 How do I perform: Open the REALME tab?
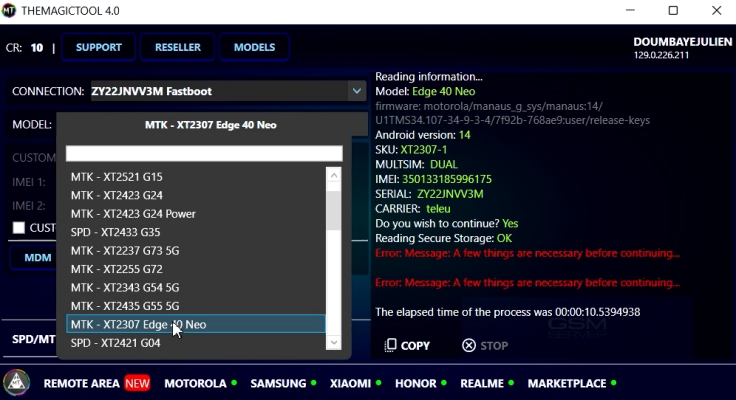(482, 384)
